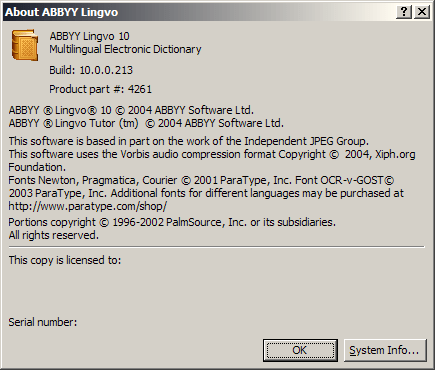This screenshot has width=435, height=370.
Task: Click the ABBYY Lingvo book icon
Action: (24, 45)
